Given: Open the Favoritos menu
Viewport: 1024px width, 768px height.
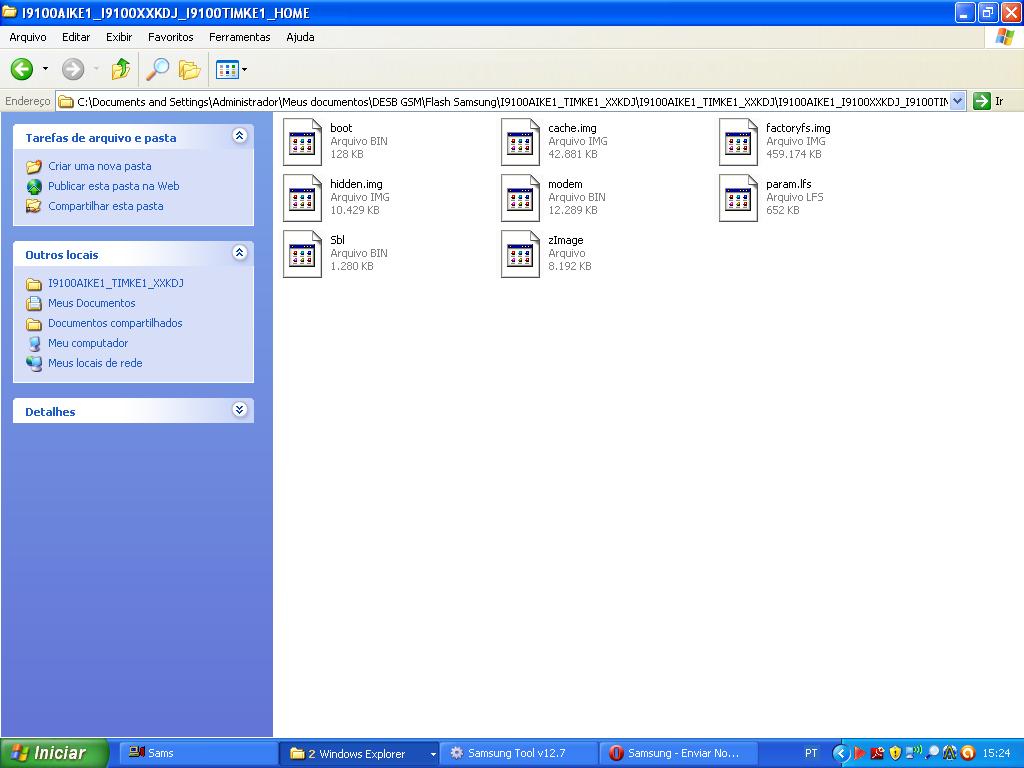Looking at the screenshot, I should (x=170, y=37).
